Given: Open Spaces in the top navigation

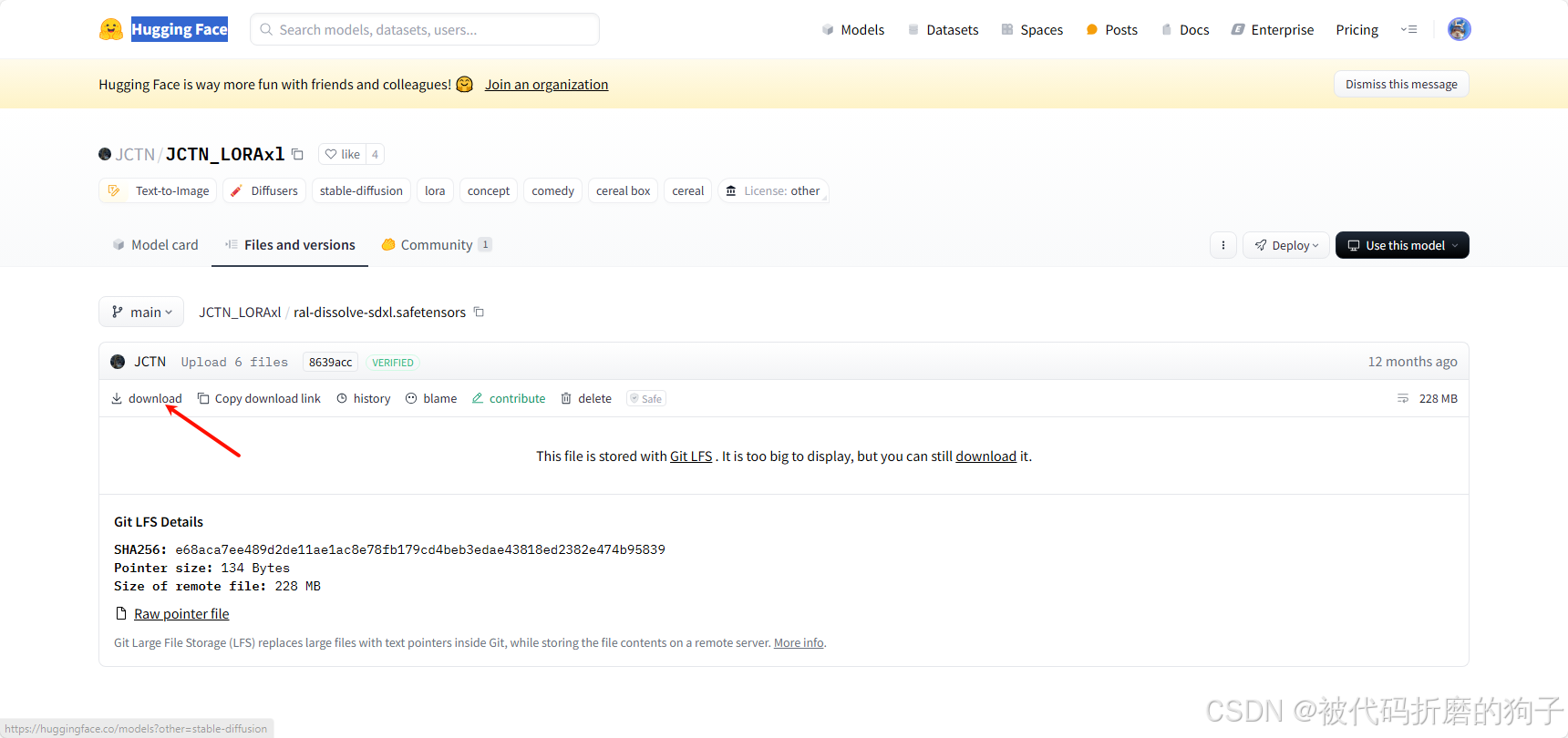Looking at the screenshot, I should (1032, 29).
